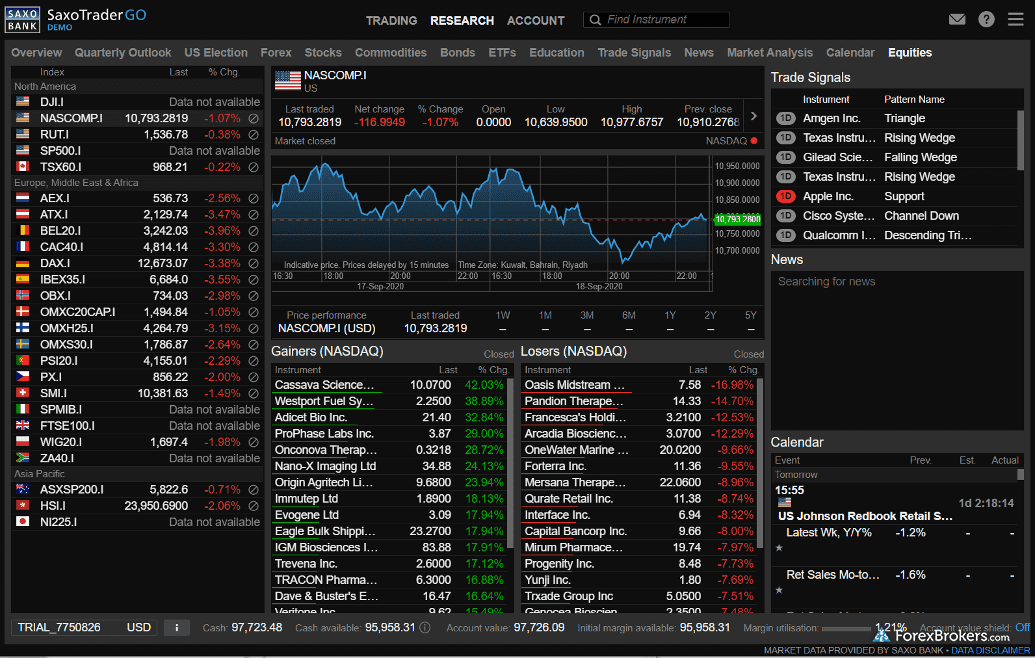This screenshot has width=1035, height=658.
Task: Click the Losers list scrollbar
Action: (760, 462)
